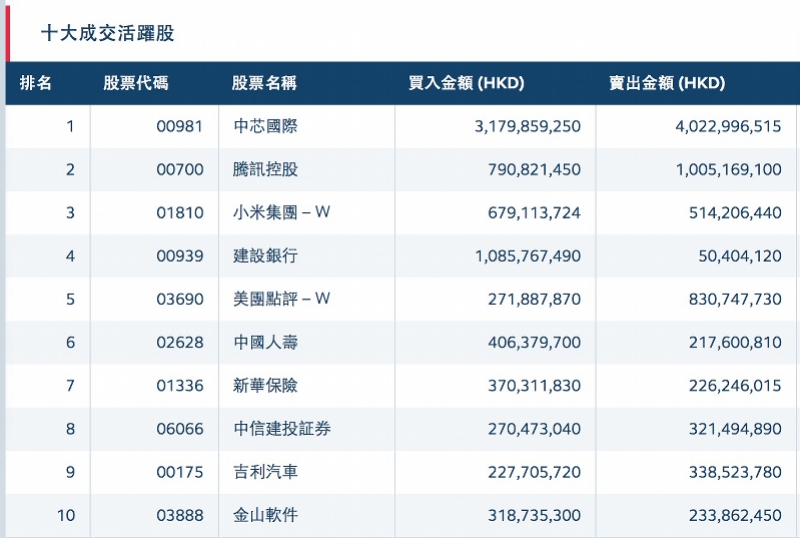Select stock name 金山軟件
The height and width of the screenshot is (538, 800).
click(265, 516)
